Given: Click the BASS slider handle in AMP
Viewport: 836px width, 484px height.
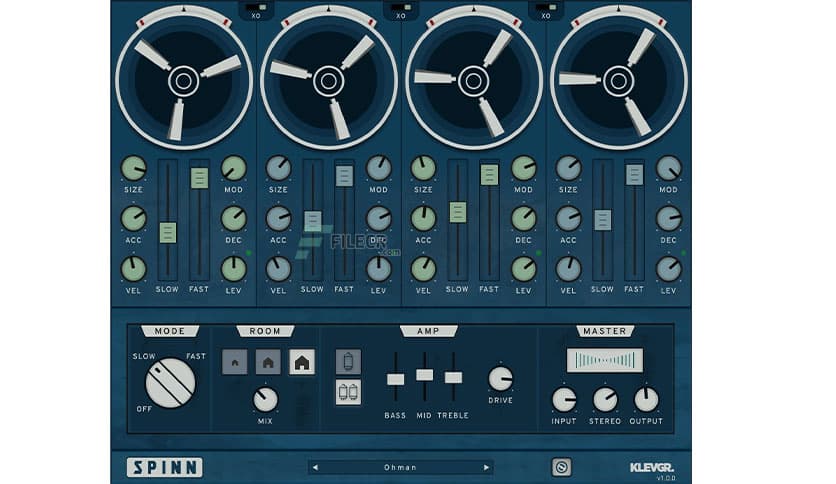Looking at the screenshot, I should pyautogui.click(x=395, y=379).
